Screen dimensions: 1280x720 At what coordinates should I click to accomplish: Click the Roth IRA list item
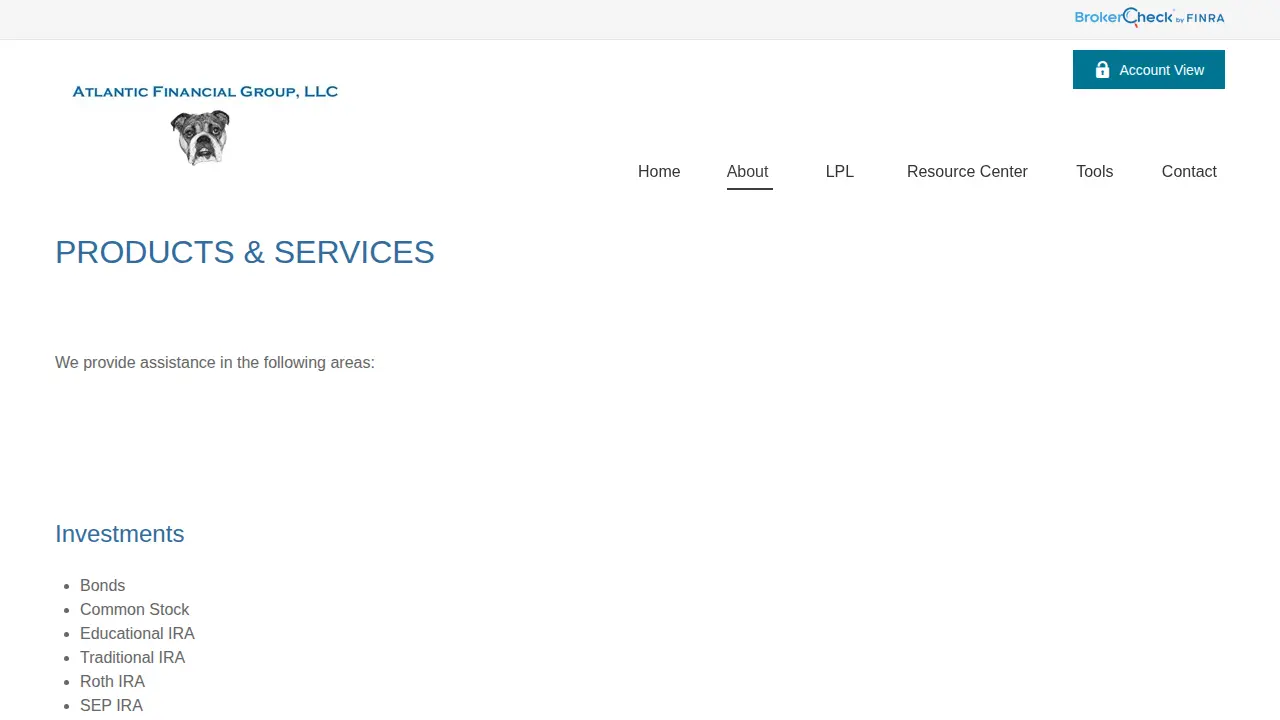pos(113,681)
